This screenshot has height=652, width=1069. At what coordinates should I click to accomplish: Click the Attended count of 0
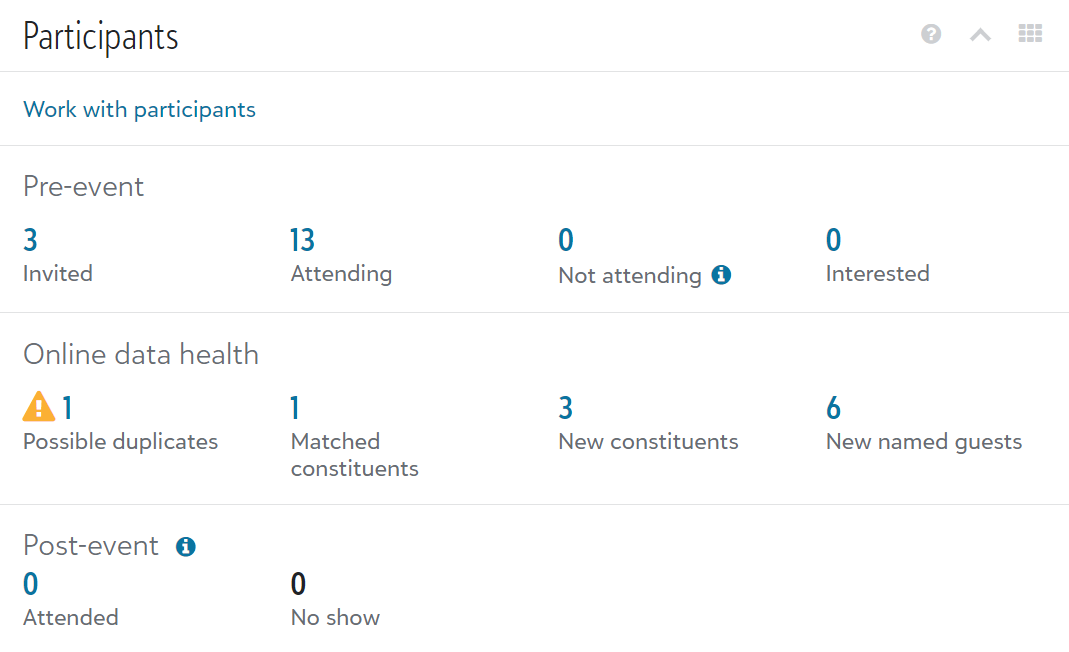[x=30, y=584]
